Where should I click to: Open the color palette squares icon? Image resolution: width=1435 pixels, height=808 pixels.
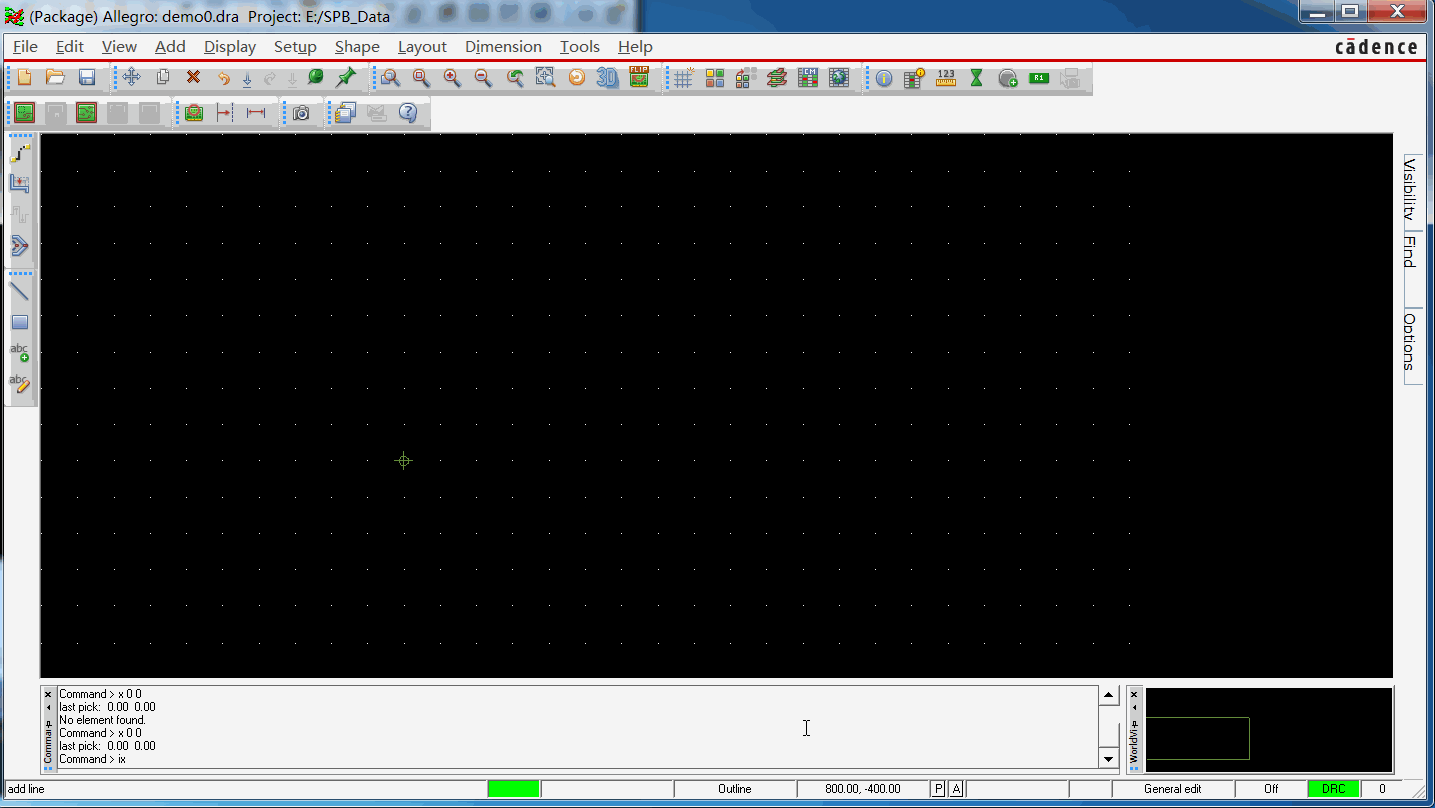[x=714, y=78]
